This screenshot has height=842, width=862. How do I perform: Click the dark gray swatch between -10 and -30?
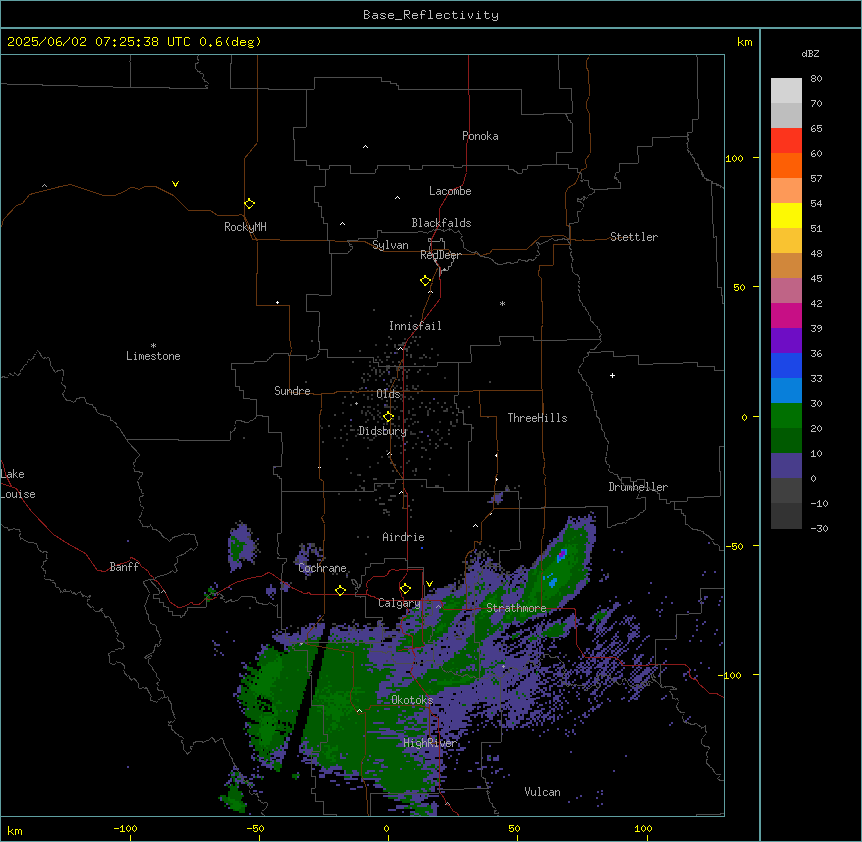click(x=786, y=516)
